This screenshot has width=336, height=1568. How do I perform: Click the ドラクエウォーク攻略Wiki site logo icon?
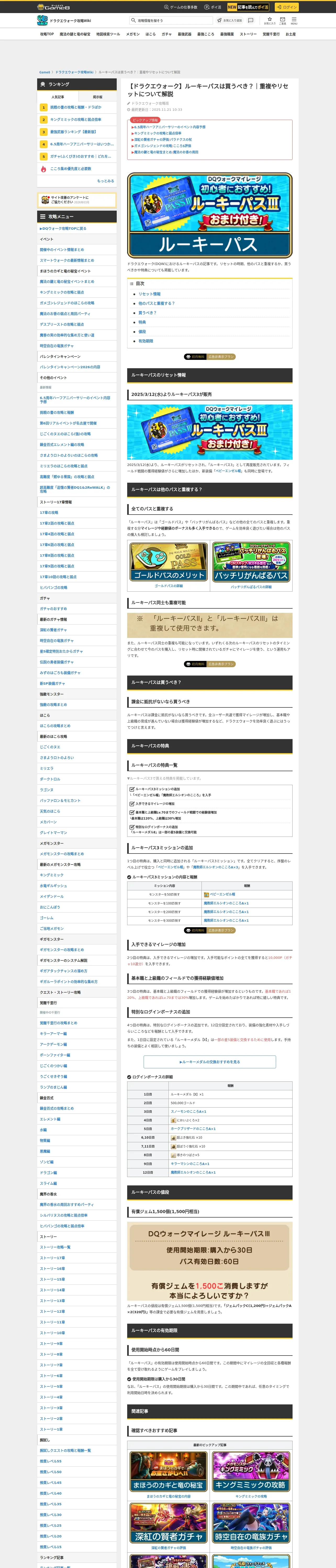pyautogui.click(x=42, y=21)
